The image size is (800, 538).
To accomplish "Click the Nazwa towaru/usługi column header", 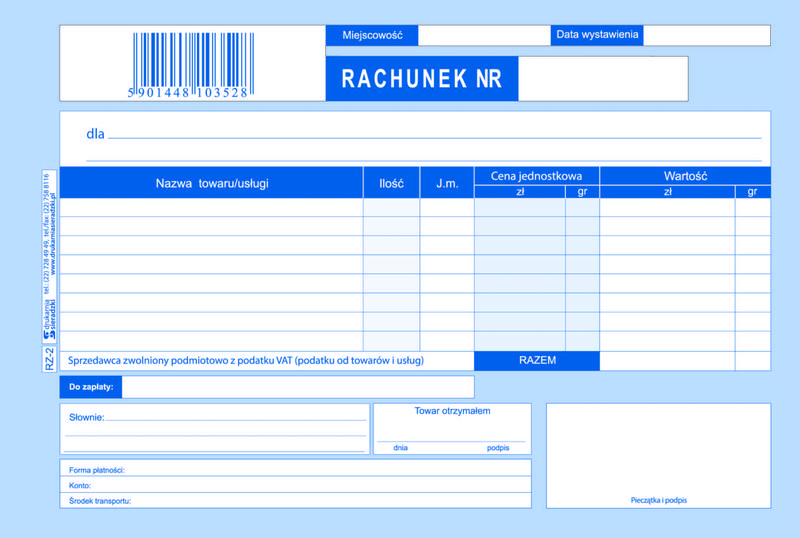I will [x=212, y=183].
